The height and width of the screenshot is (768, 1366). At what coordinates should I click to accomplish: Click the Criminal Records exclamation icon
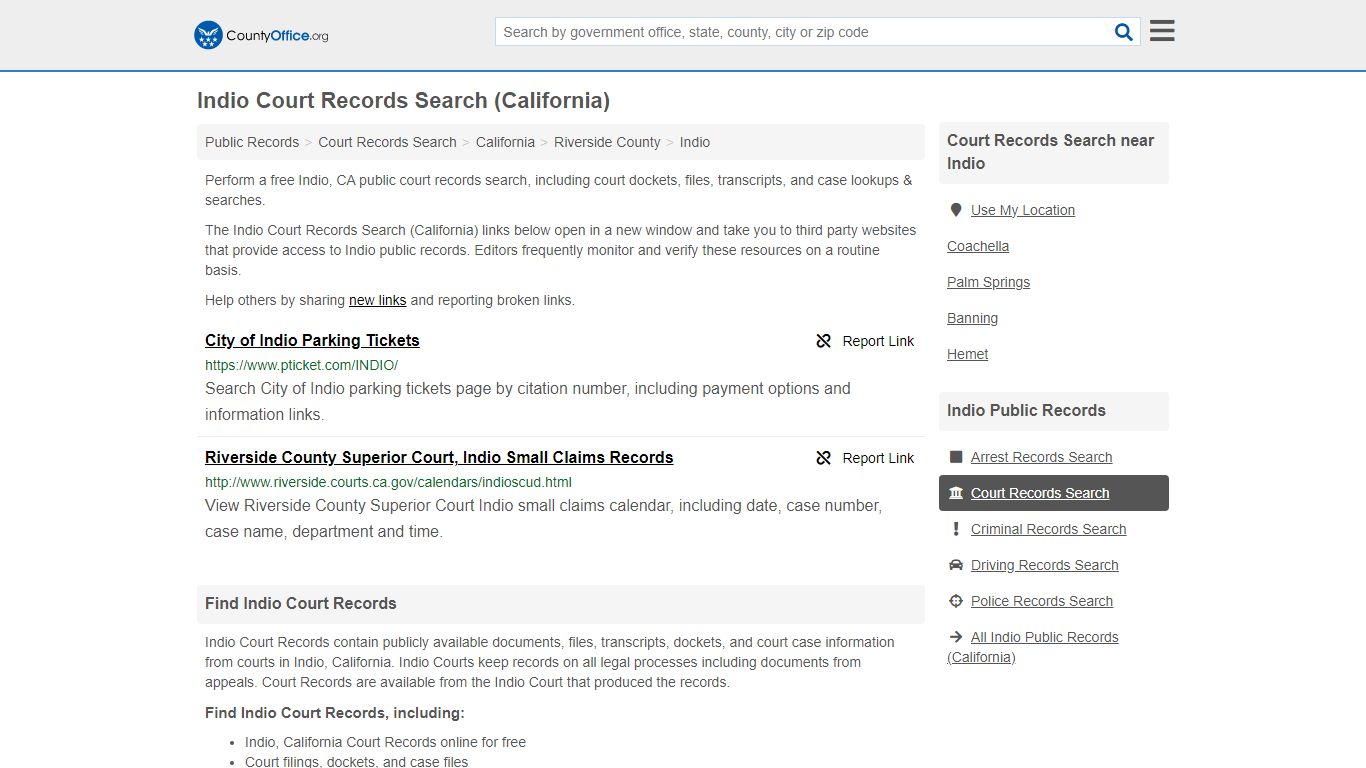(x=956, y=529)
